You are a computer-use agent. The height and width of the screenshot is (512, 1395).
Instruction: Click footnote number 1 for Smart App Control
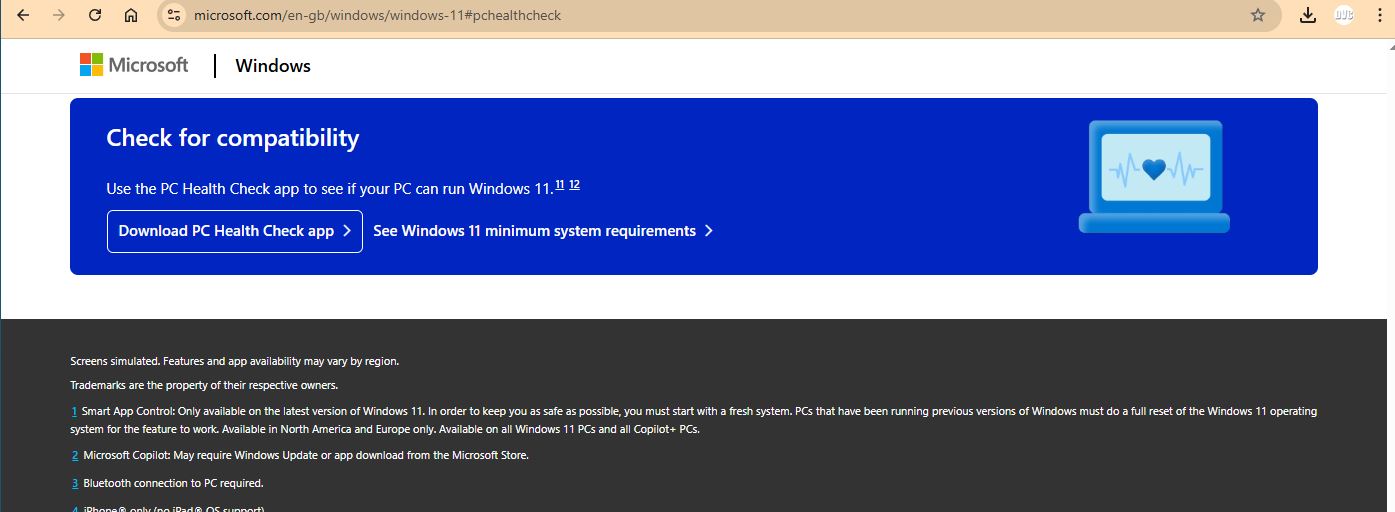74,411
